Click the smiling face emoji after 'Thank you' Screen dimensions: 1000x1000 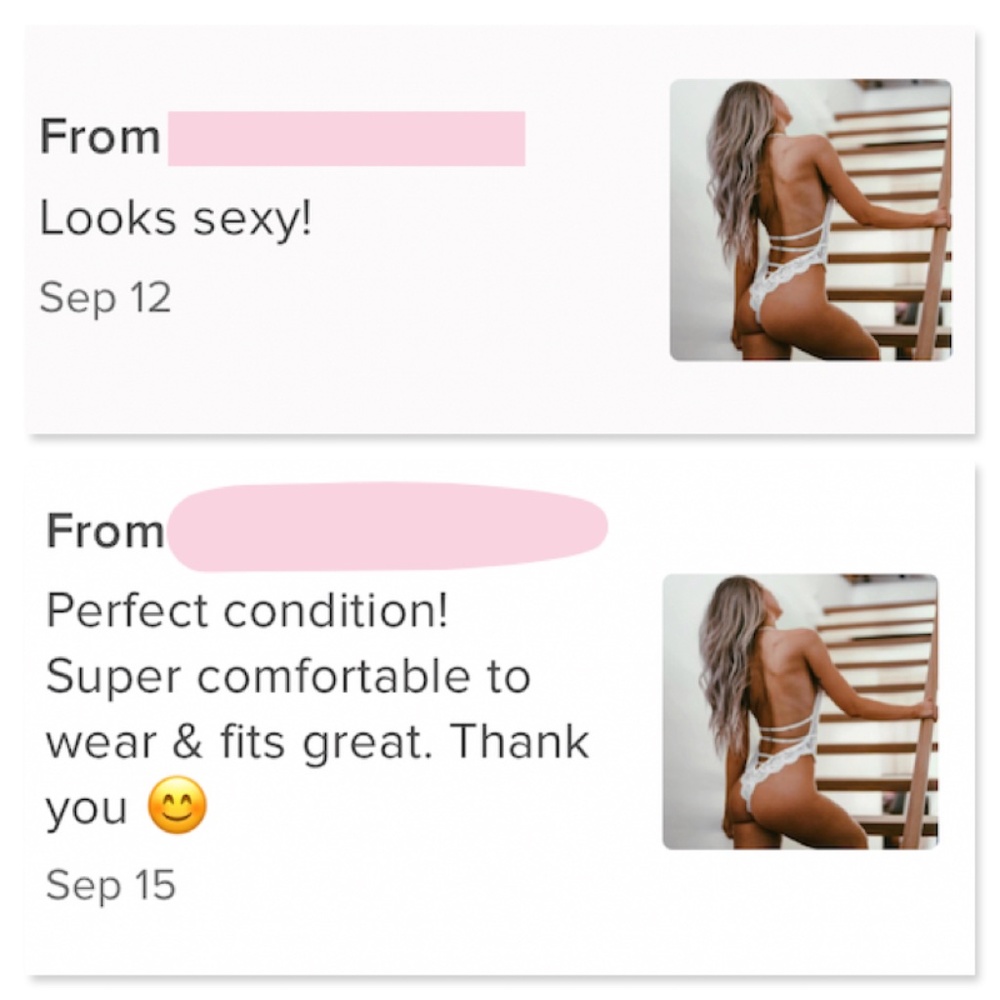(177, 805)
